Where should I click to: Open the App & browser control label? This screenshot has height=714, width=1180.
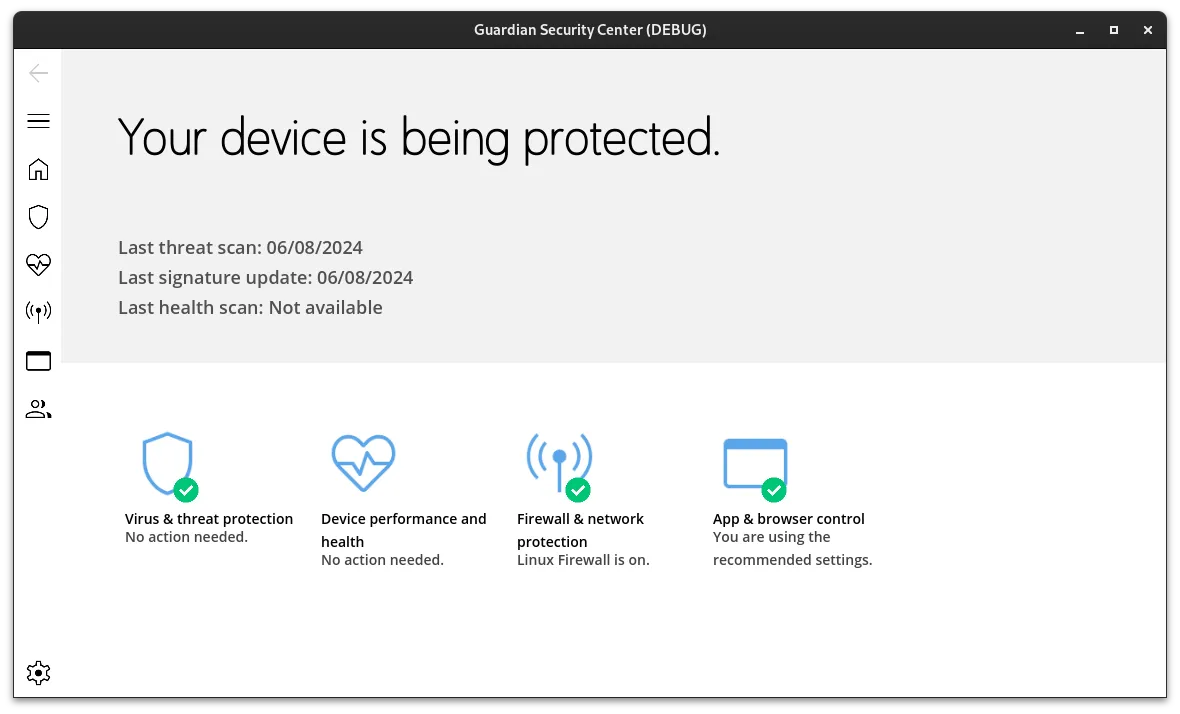tap(788, 519)
